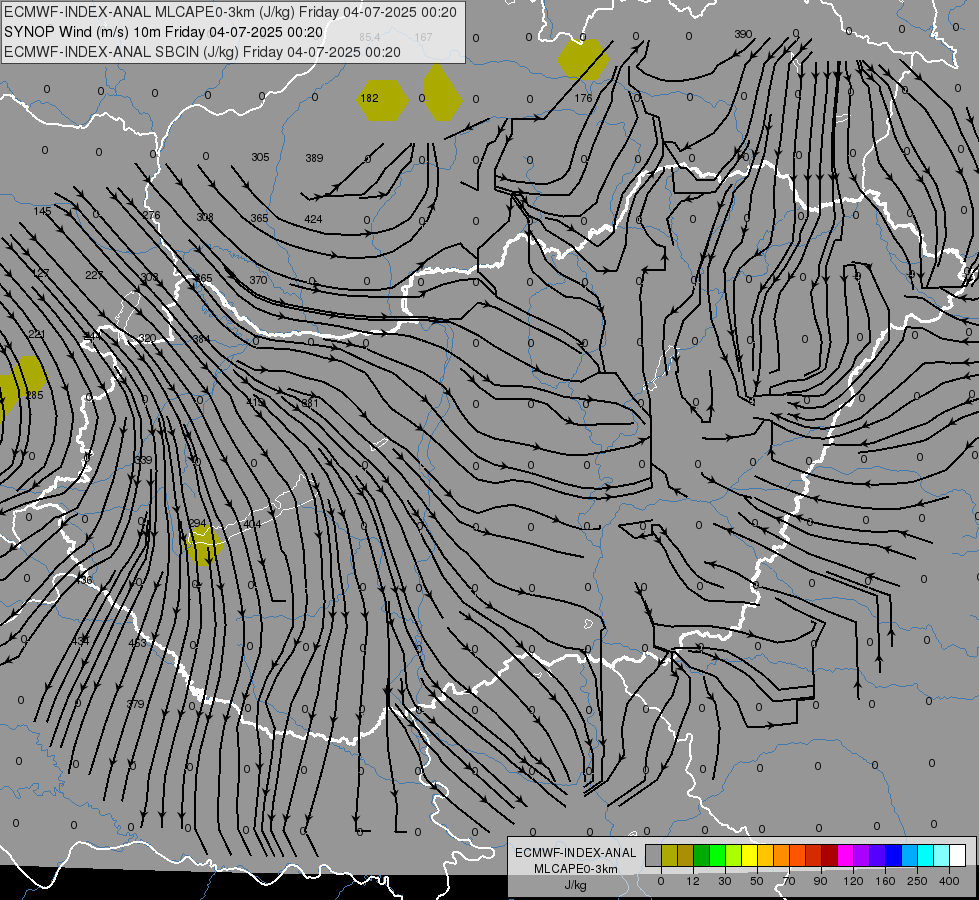
Task: Click the legend scale label 90
Action: (x=820, y=881)
